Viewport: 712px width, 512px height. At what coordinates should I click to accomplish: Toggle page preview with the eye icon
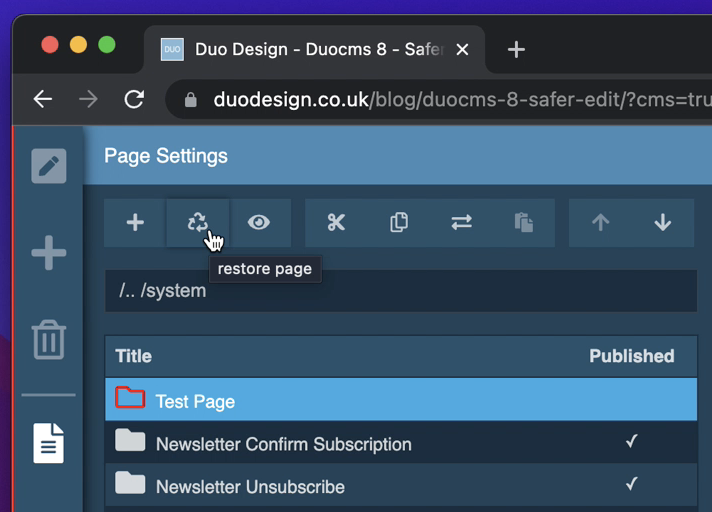(259, 223)
